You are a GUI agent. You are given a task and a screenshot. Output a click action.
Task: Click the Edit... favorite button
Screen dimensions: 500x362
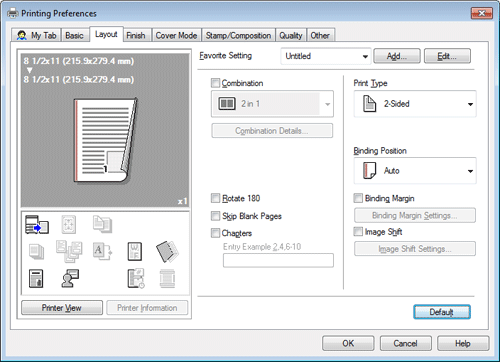(447, 56)
